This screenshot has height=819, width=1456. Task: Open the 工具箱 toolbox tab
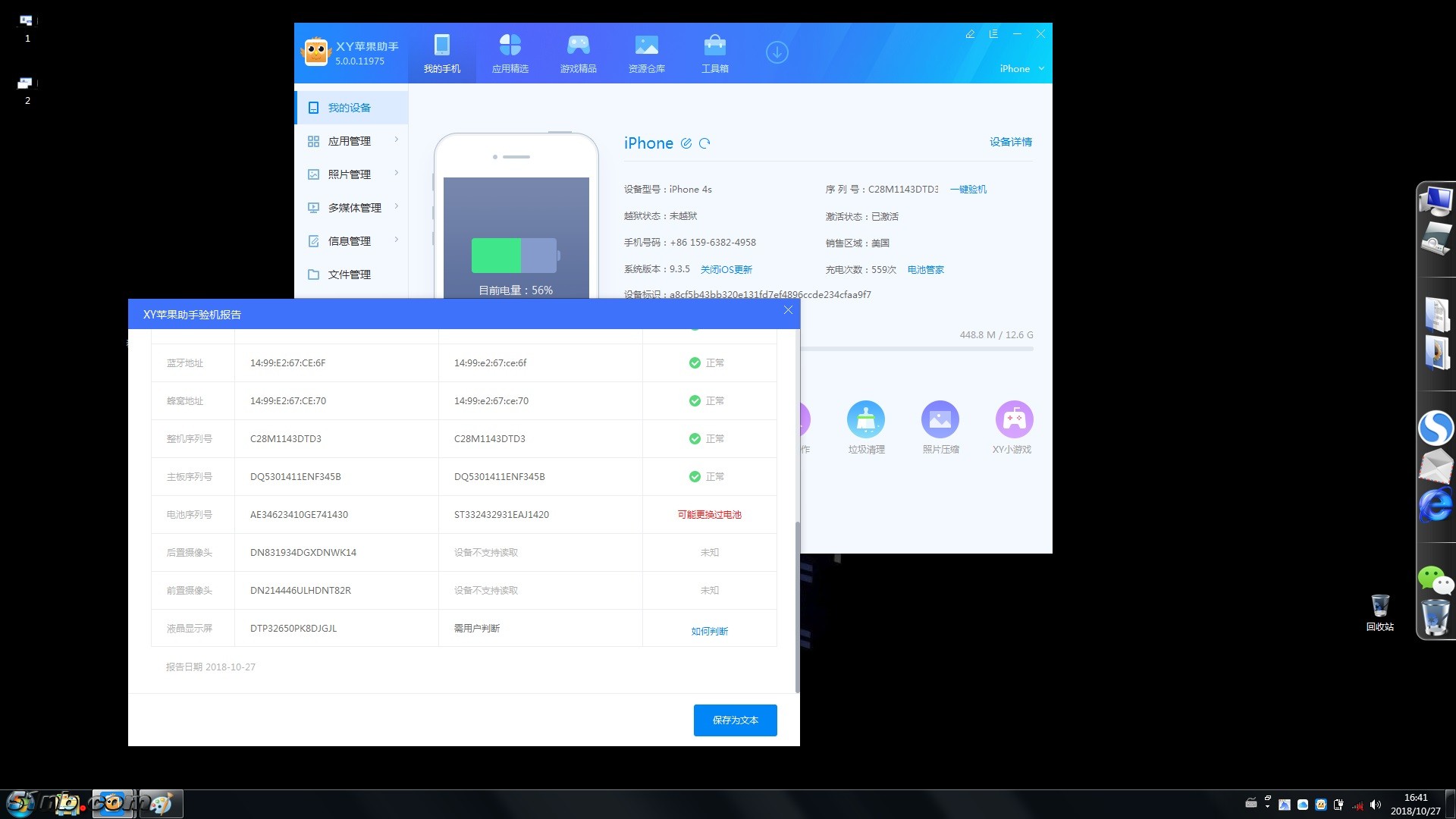pyautogui.click(x=714, y=53)
